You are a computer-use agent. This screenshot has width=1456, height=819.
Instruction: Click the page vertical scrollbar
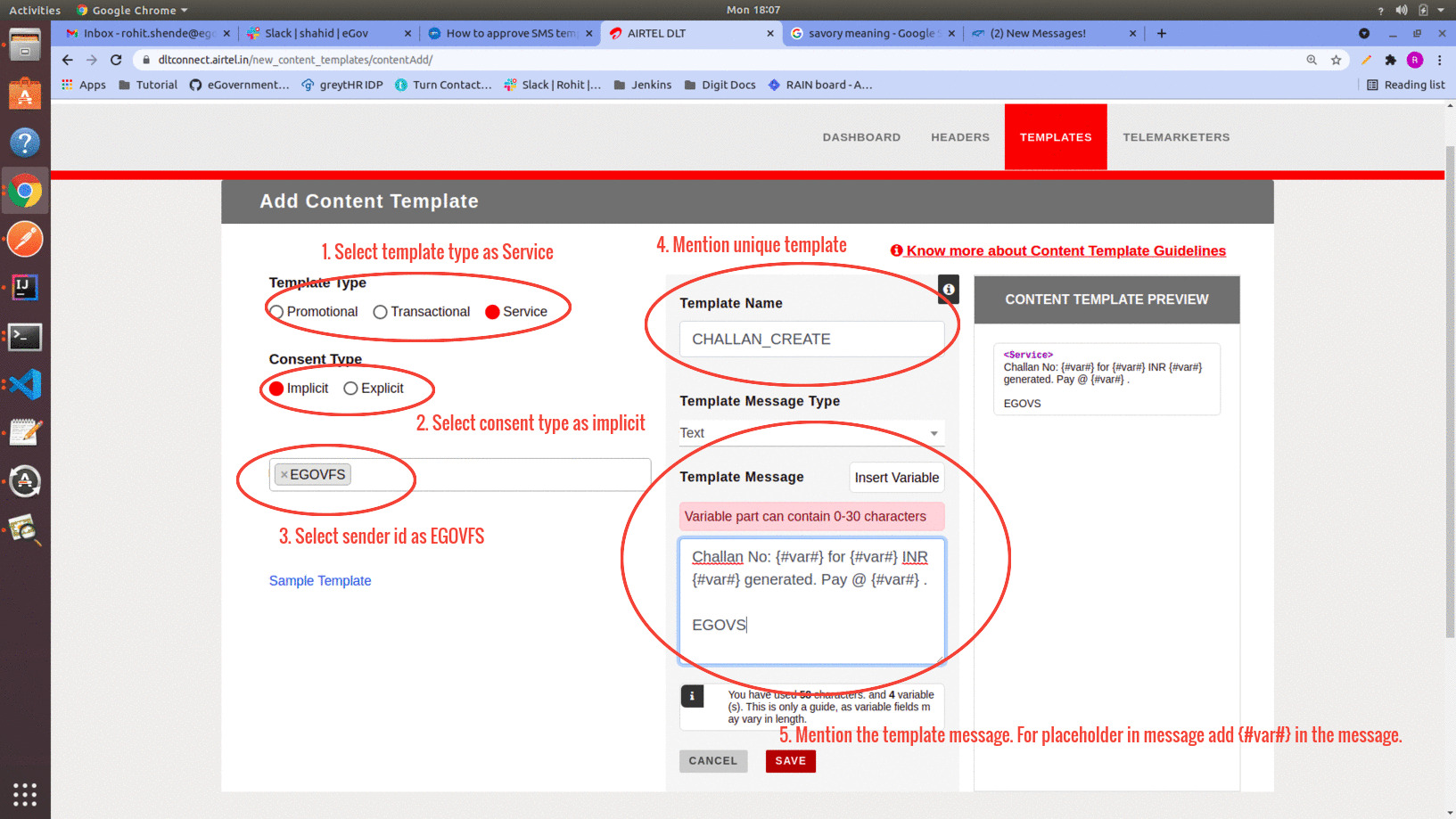(x=1450, y=392)
